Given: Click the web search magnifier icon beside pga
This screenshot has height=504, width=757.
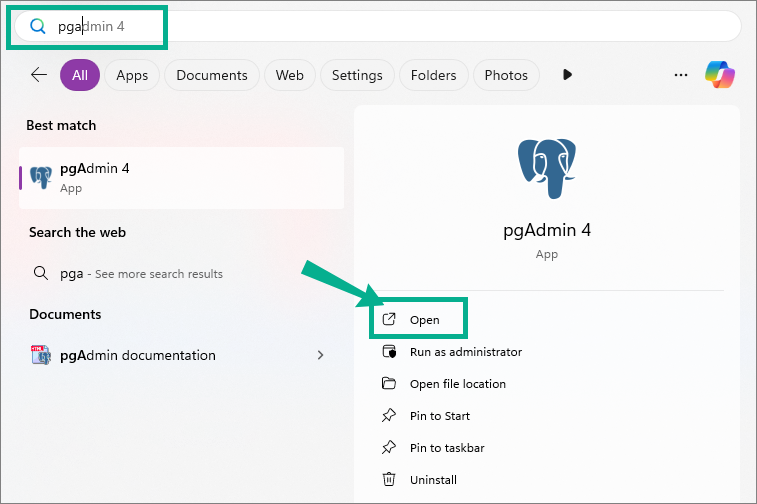Looking at the screenshot, I should coord(41,273).
